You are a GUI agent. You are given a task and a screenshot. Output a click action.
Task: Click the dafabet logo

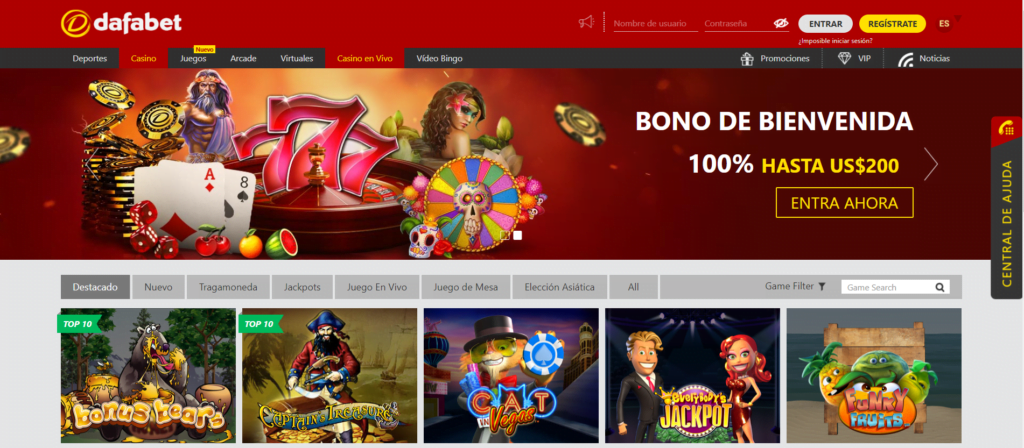[x=121, y=24]
